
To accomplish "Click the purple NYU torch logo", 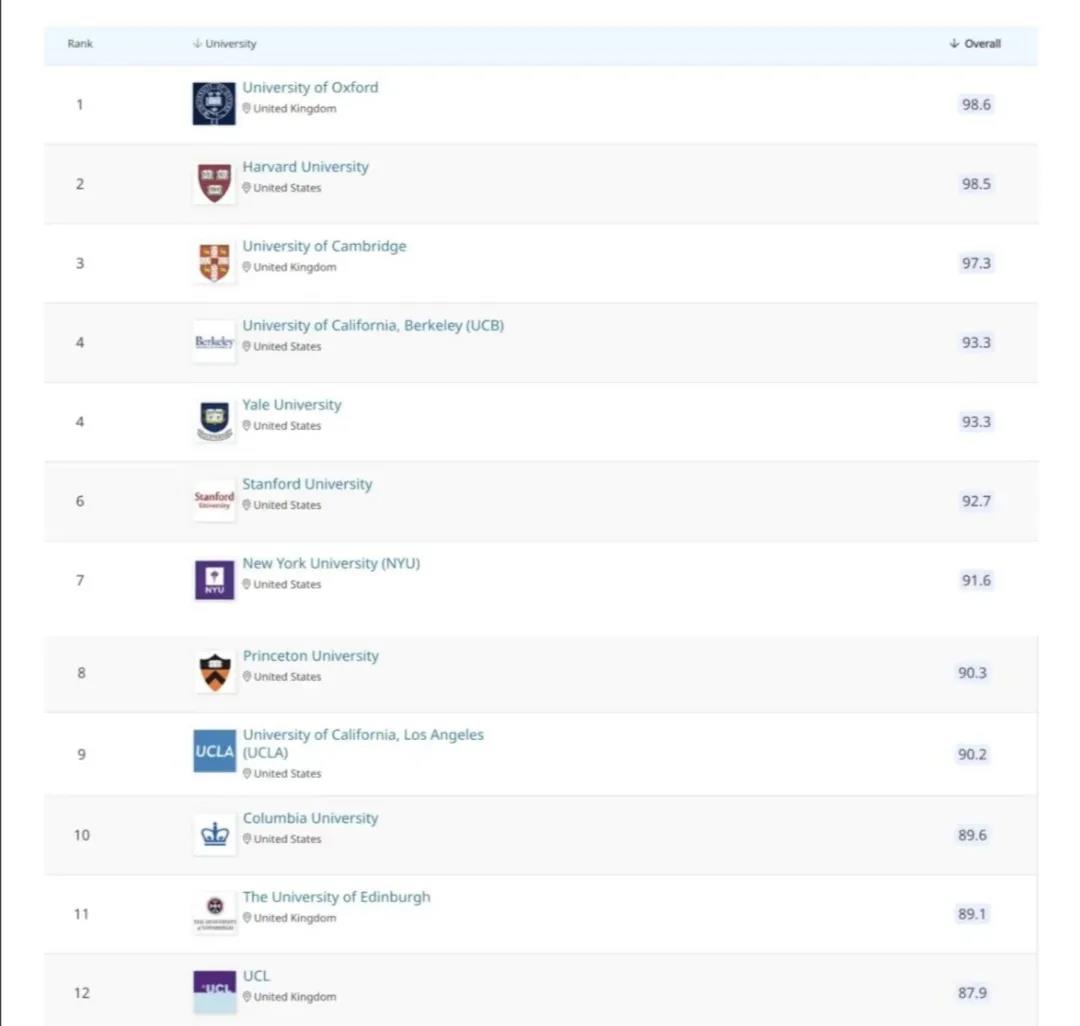I will pyautogui.click(x=214, y=580).
